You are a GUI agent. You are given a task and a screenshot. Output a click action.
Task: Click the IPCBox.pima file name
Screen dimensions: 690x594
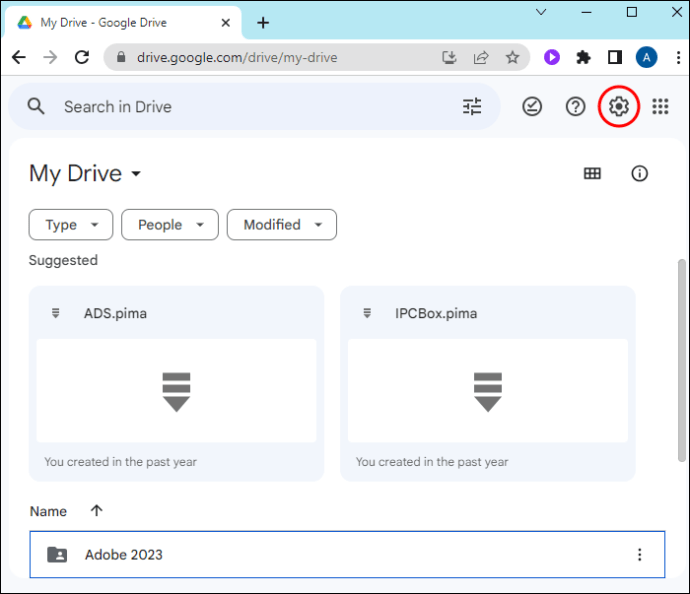point(436,313)
